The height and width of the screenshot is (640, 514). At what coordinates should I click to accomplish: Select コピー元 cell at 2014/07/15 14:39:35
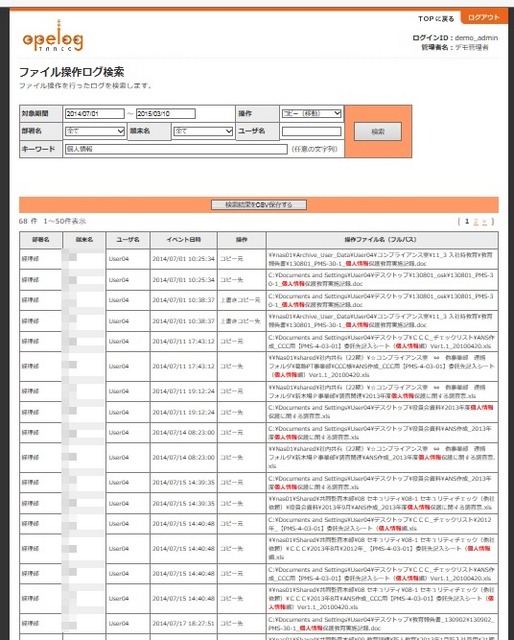[242, 482]
